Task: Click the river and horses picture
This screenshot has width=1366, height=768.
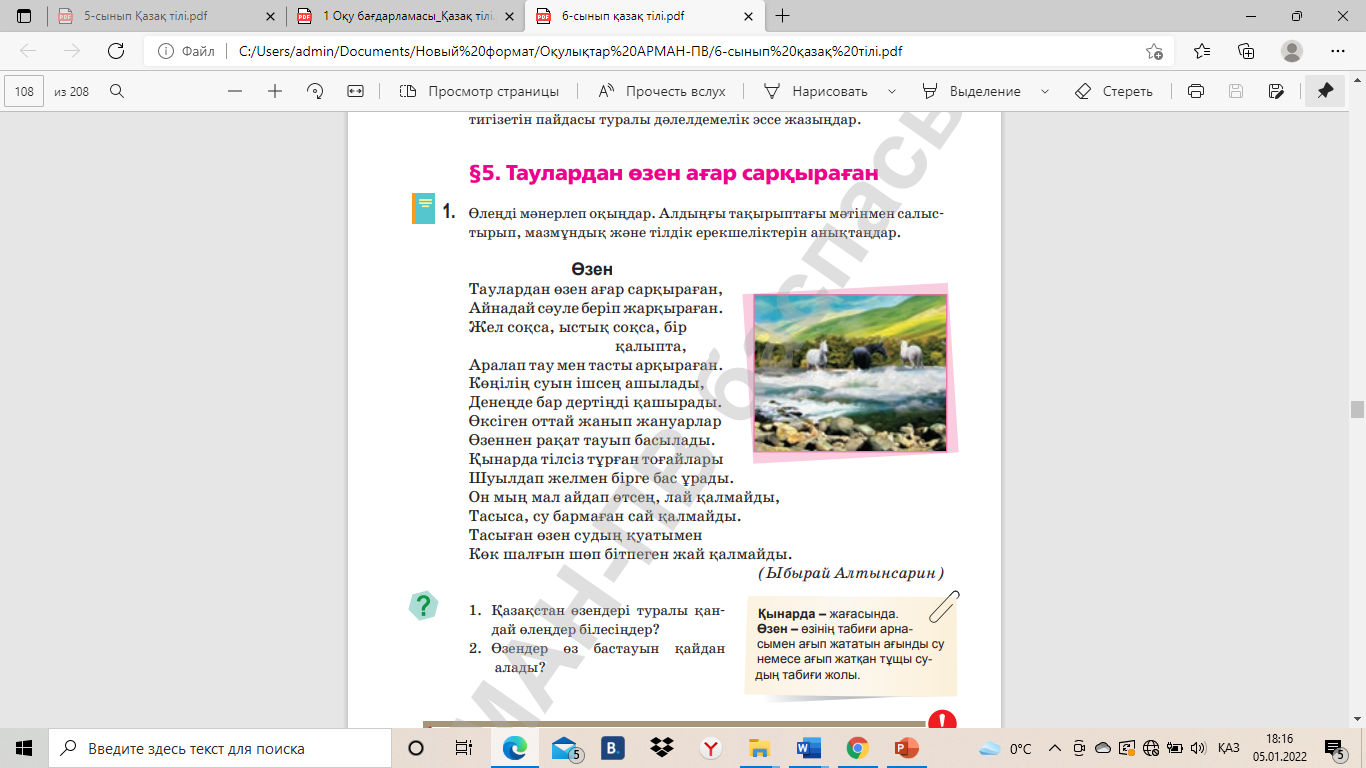Action: tap(849, 372)
